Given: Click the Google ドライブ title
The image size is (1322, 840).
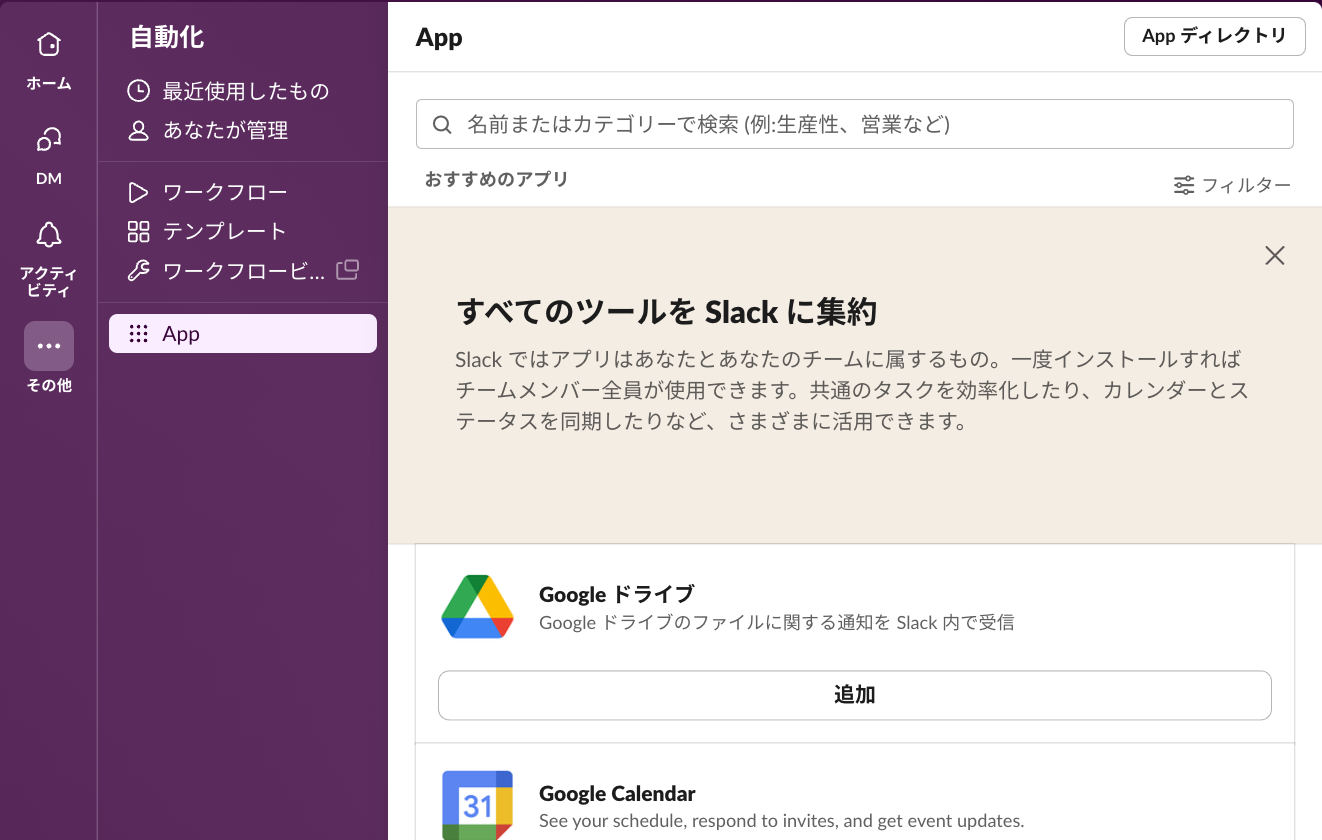Looking at the screenshot, I should point(616,594).
